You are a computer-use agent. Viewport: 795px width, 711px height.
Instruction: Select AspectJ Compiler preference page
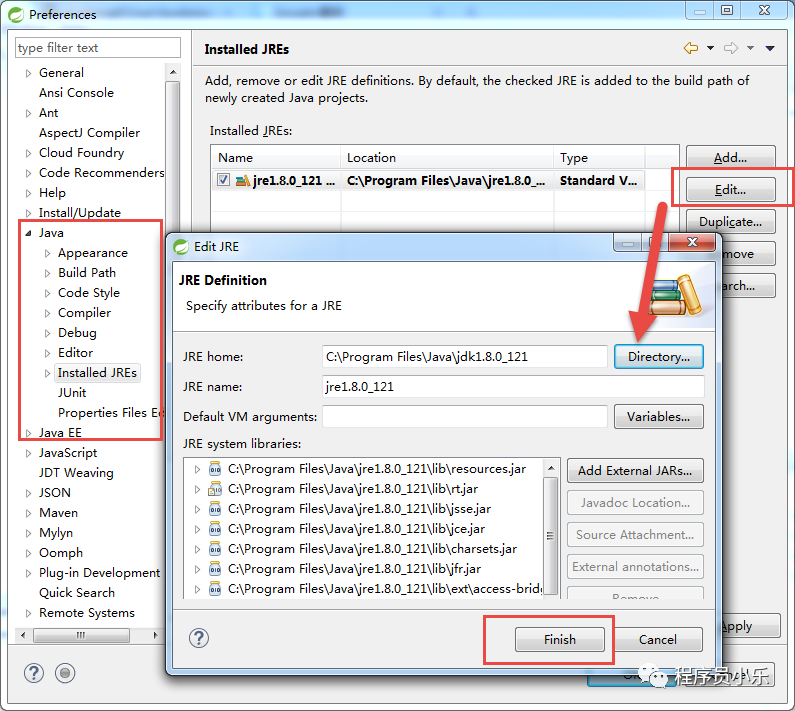[89, 133]
